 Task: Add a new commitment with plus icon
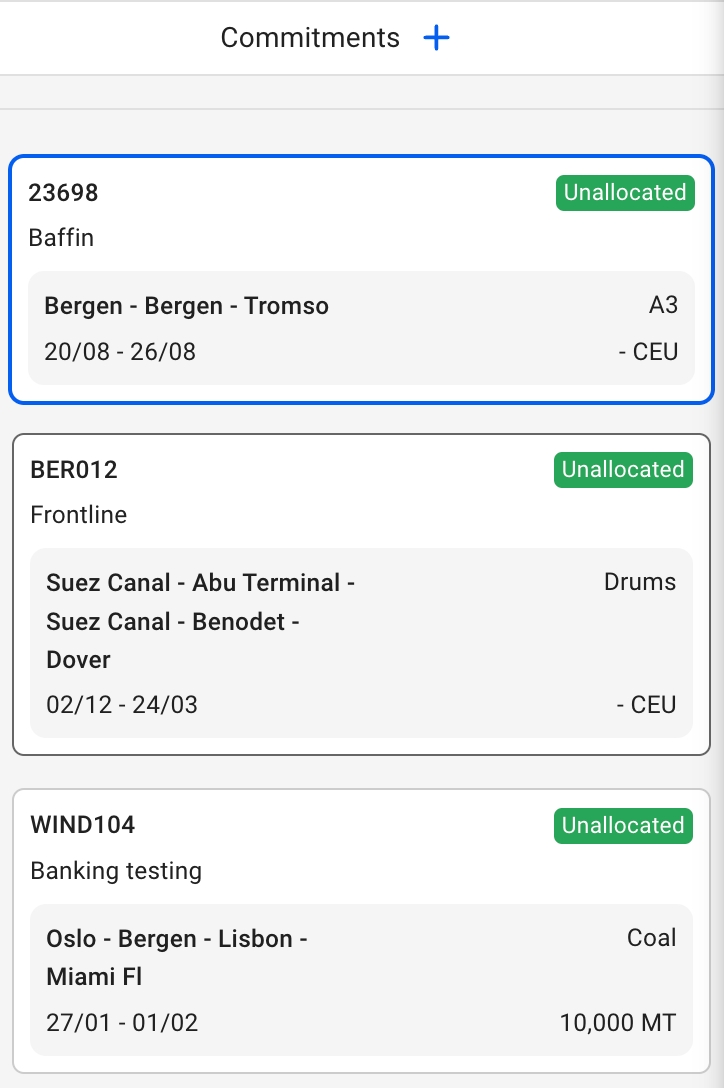point(437,38)
